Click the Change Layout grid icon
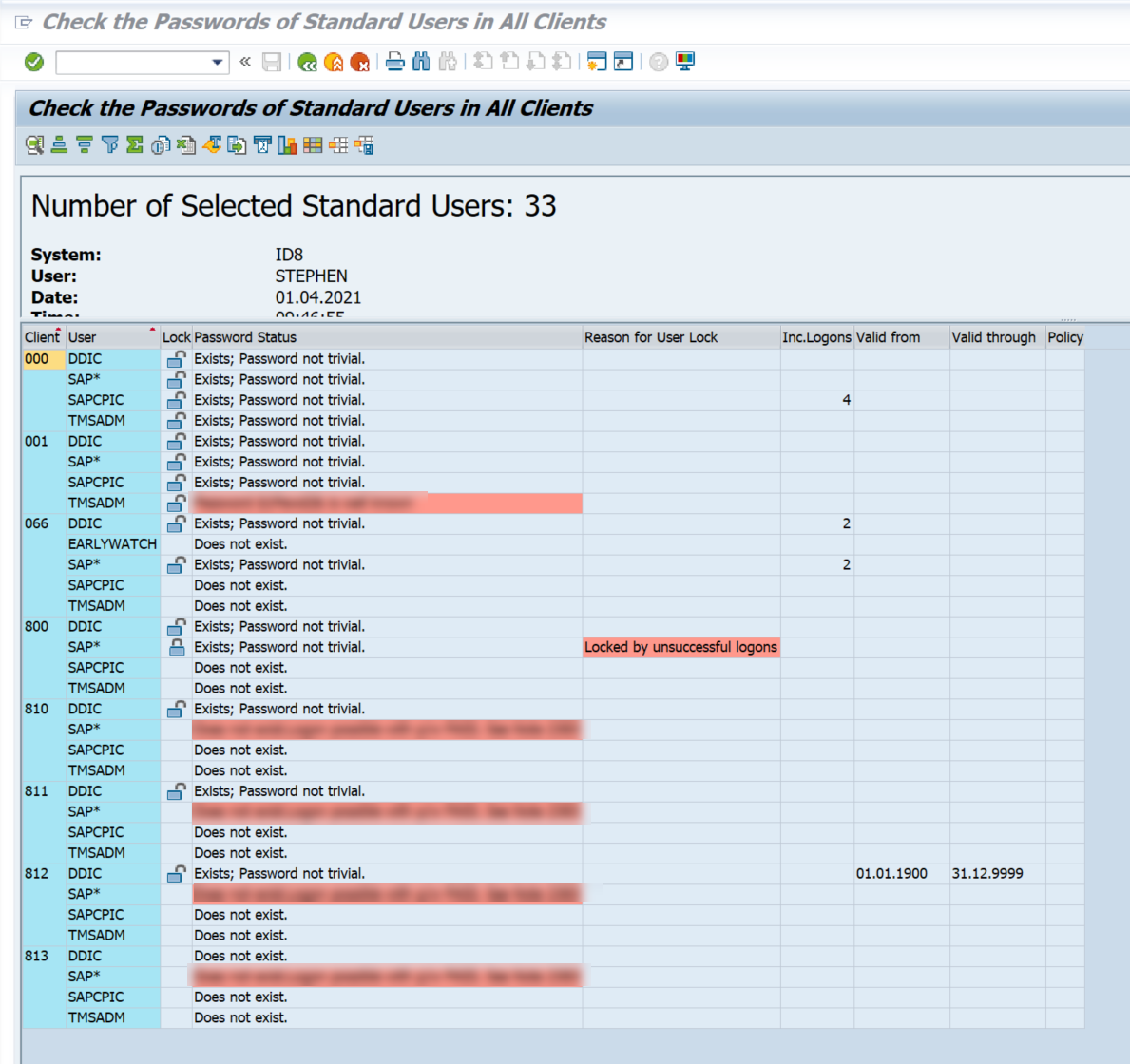Viewport: 1130px width, 1064px height. tap(313, 145)
